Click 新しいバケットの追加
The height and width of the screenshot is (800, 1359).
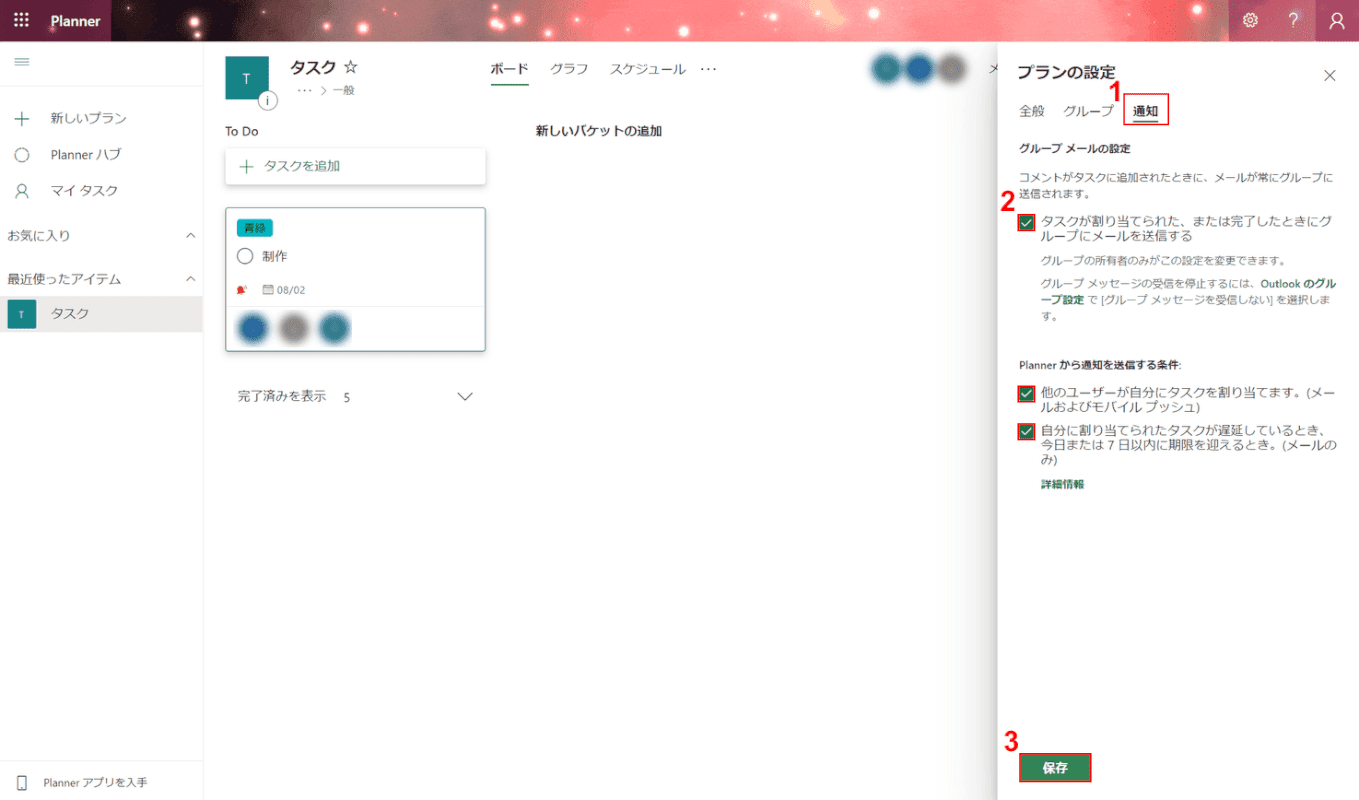click(599, 131)
